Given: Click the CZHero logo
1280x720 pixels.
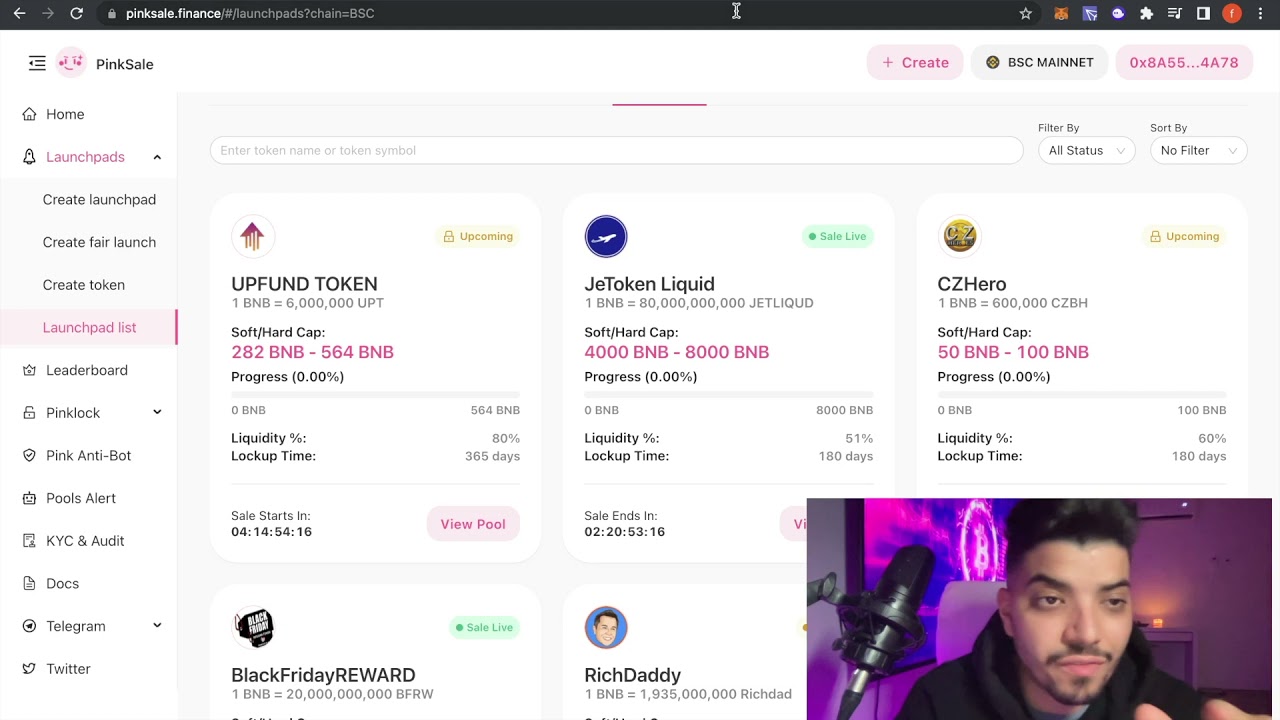Looking at the screenshot, I should point(959,236).
